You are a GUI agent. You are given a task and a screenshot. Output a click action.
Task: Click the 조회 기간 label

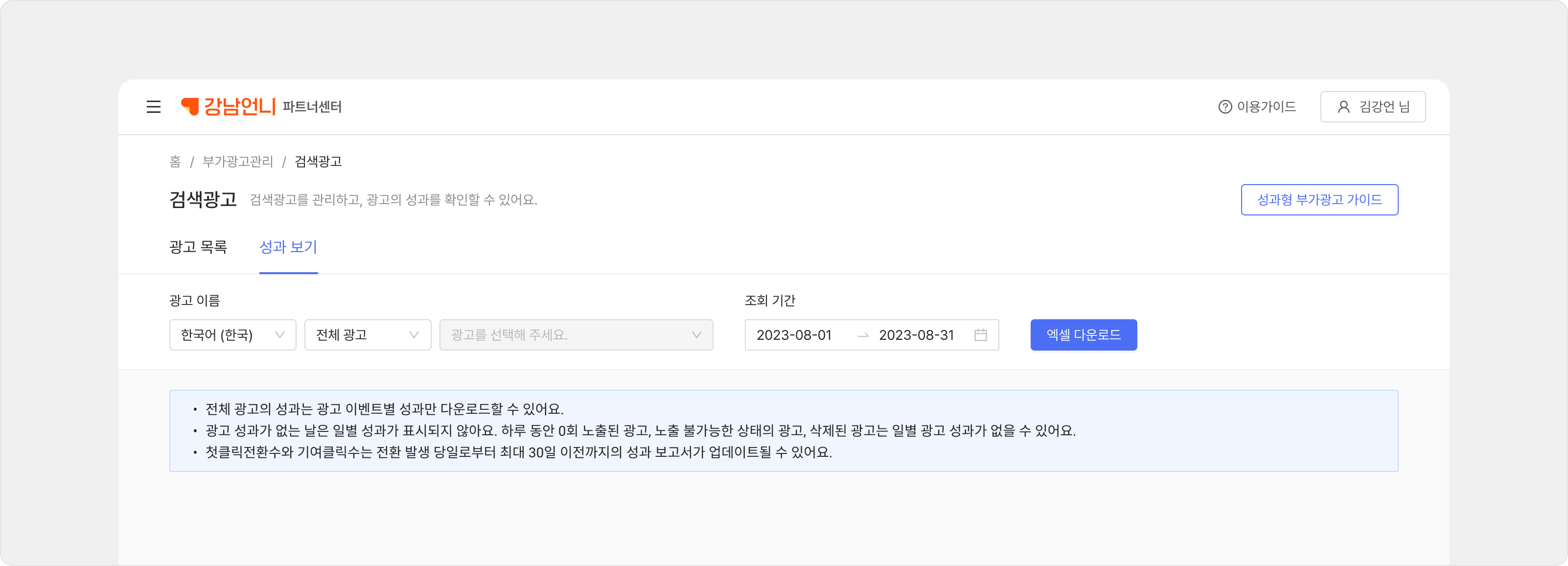pos(770,300)
